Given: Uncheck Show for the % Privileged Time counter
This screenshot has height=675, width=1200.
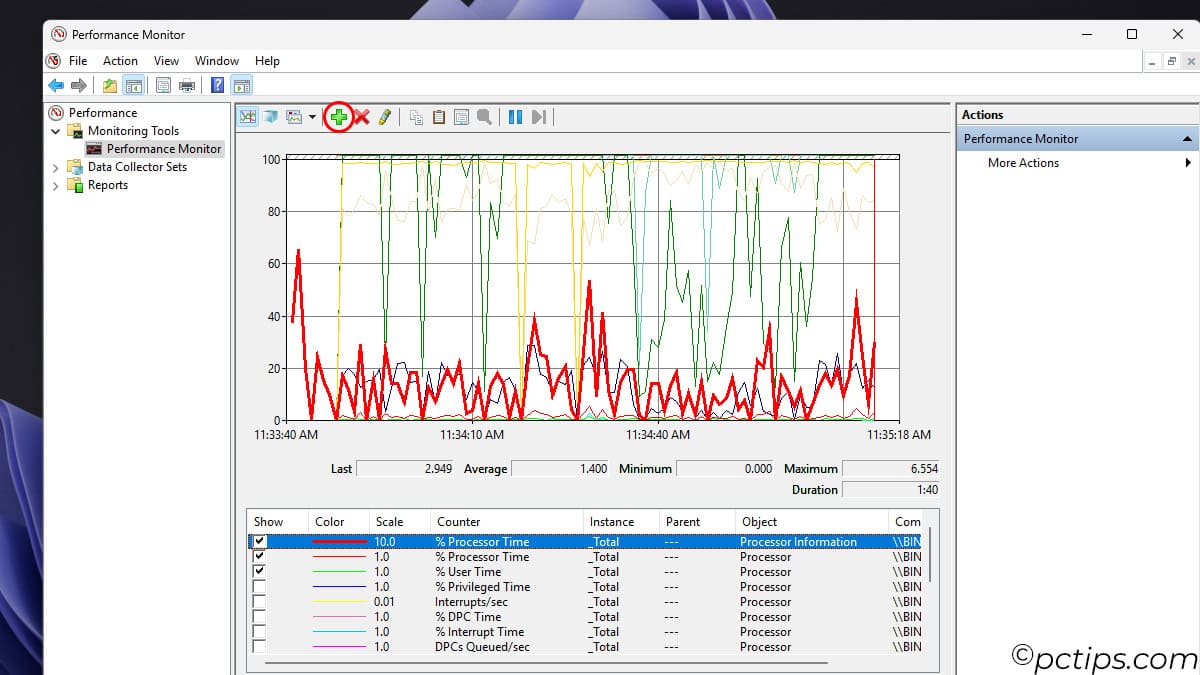Looking at the screenshot, I should [x=259, y=587].
